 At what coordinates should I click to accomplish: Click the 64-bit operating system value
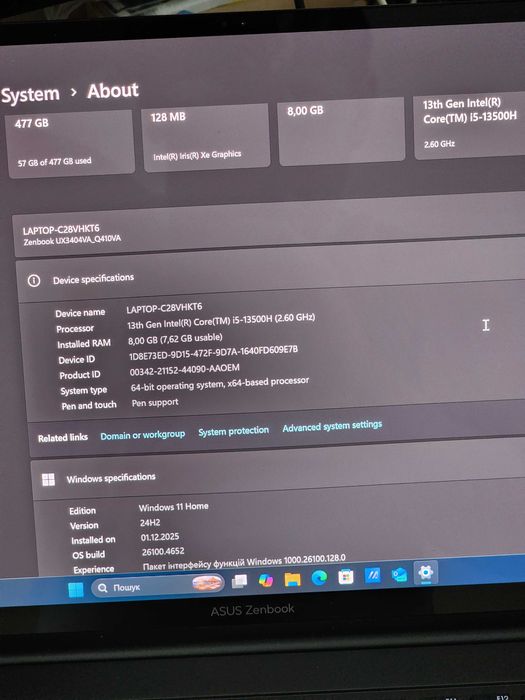pos(220,384)
